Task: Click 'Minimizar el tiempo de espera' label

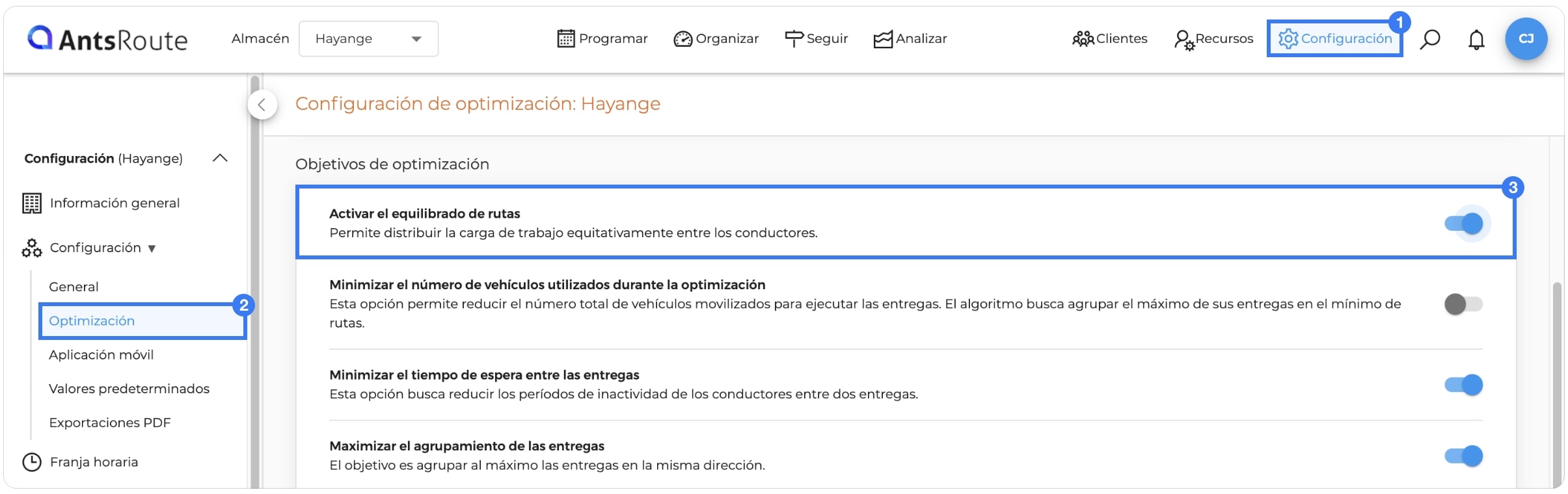Action: pyautogui.click(x=484, y=375)
